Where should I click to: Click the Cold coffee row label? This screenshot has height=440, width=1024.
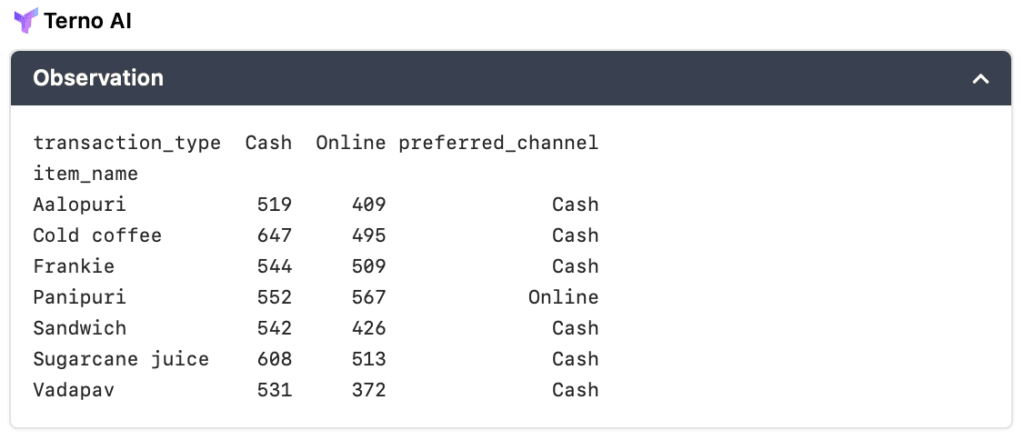(97, 236)
